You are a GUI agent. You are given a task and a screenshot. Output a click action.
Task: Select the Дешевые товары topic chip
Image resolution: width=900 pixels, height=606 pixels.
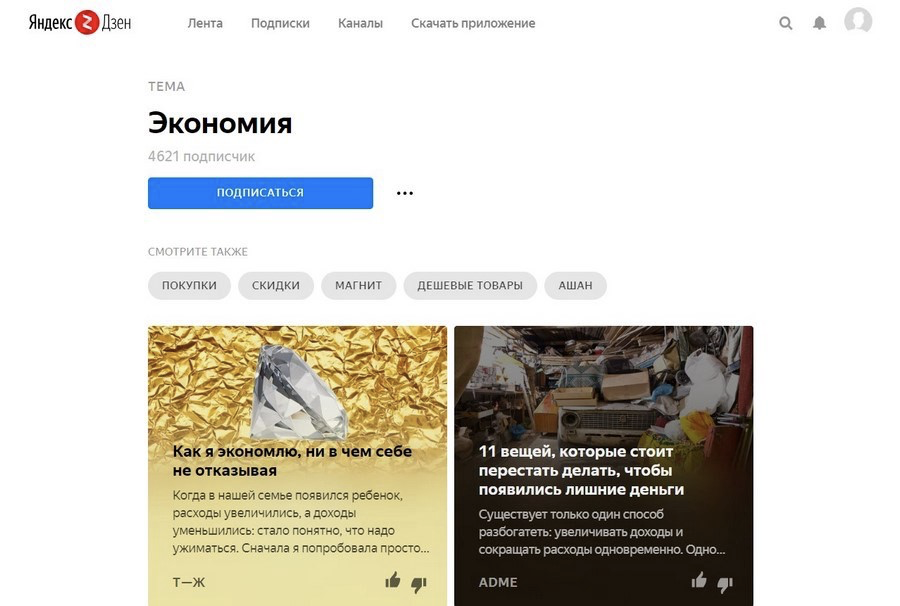click(x=470, y=285)
